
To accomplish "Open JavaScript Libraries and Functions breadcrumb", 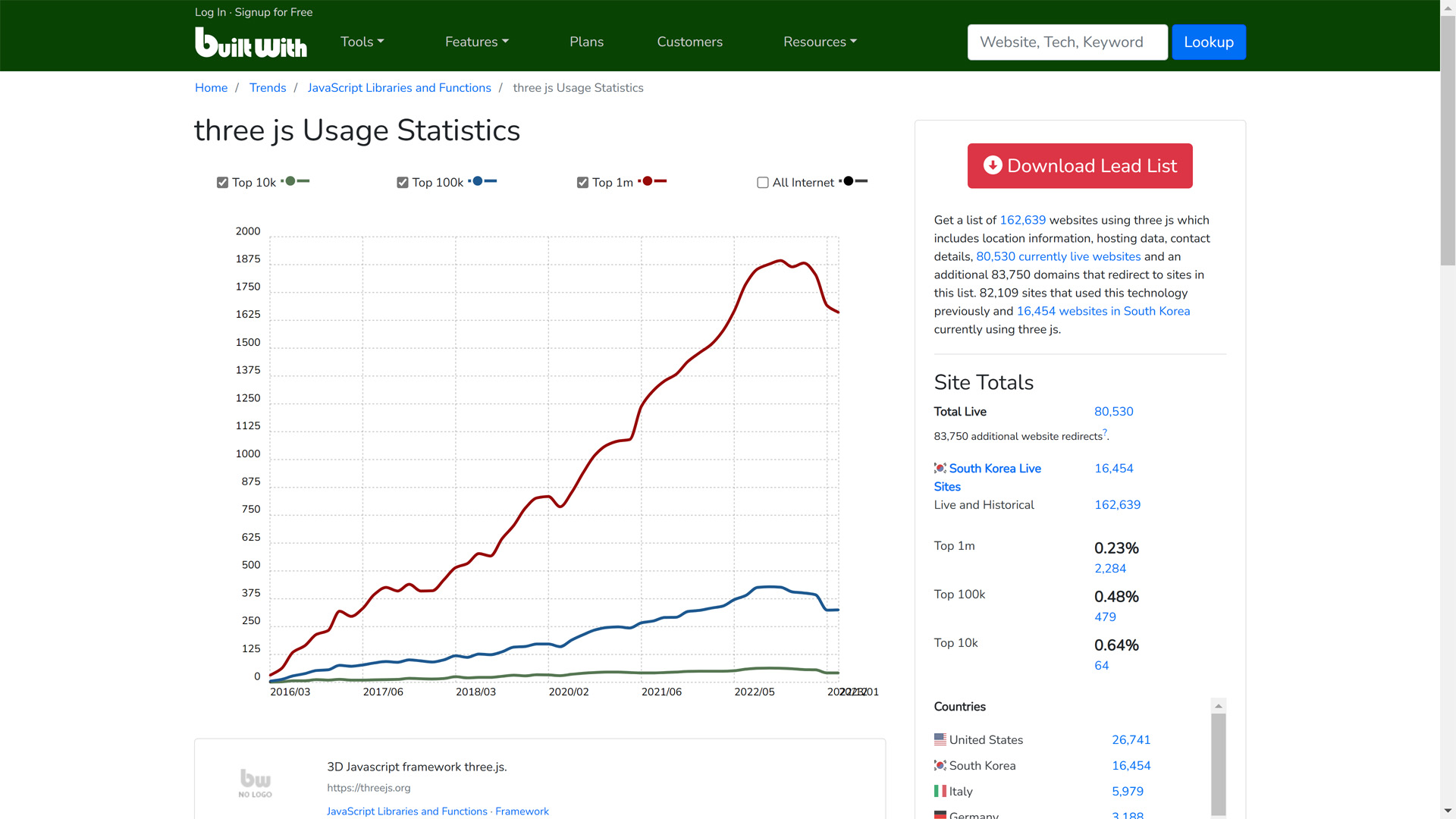I will pyautogui.click(x=400, y=88).
